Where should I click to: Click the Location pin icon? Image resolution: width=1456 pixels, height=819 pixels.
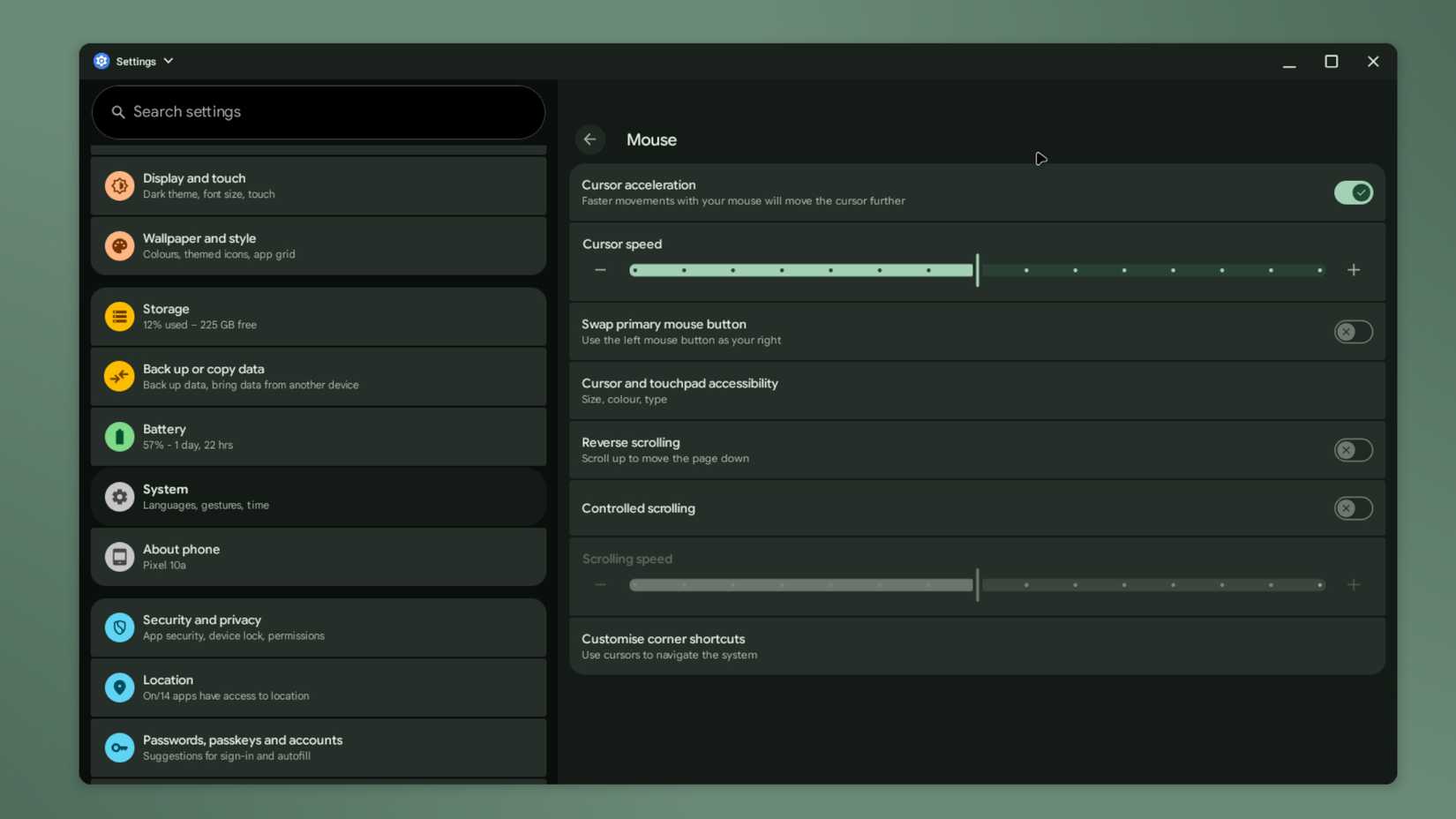coord(120,688)
